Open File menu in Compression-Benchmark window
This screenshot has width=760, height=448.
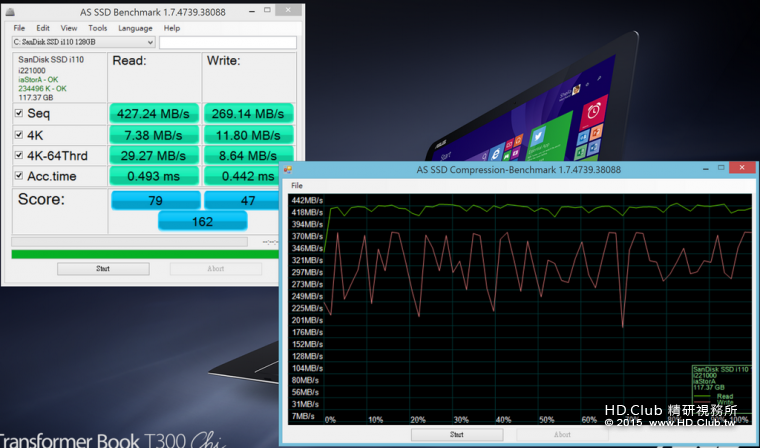pyautogui.click(x=297, y=186)
